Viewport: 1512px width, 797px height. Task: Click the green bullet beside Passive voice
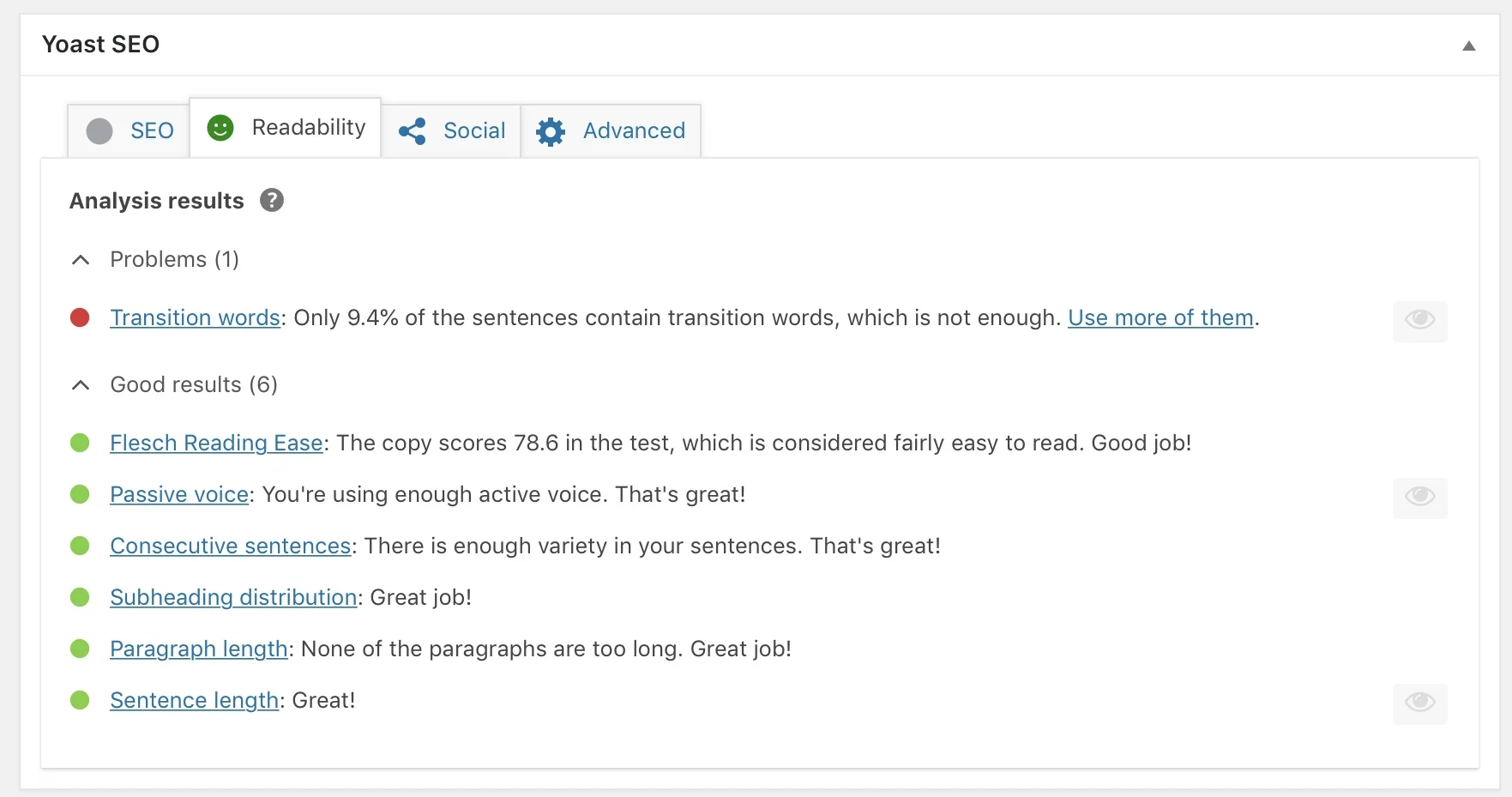[x=80, y=494]
